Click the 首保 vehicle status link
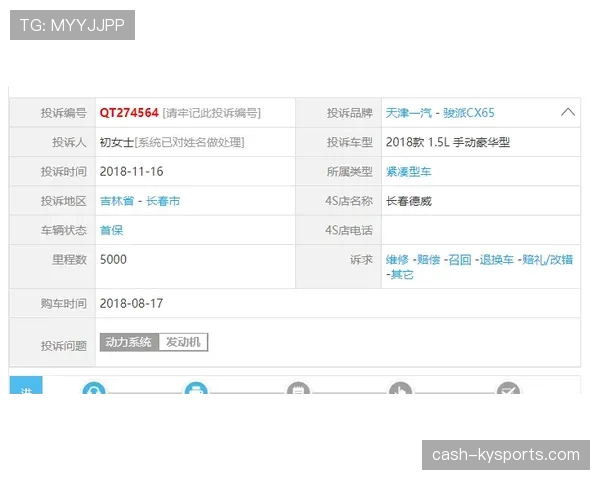This screenshot has height=480, width=600. pos(111,230)
